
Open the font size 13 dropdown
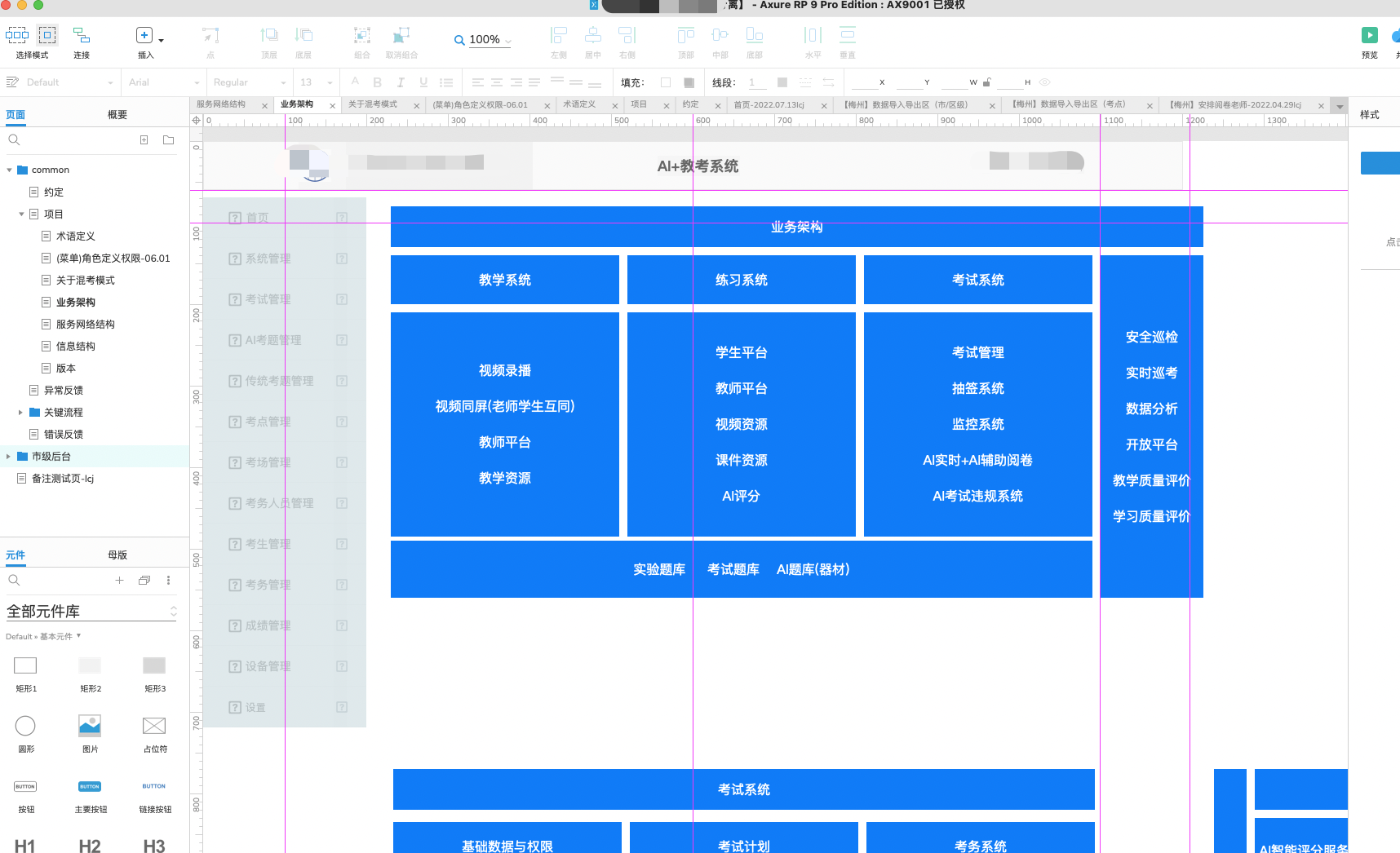point(317,82)
